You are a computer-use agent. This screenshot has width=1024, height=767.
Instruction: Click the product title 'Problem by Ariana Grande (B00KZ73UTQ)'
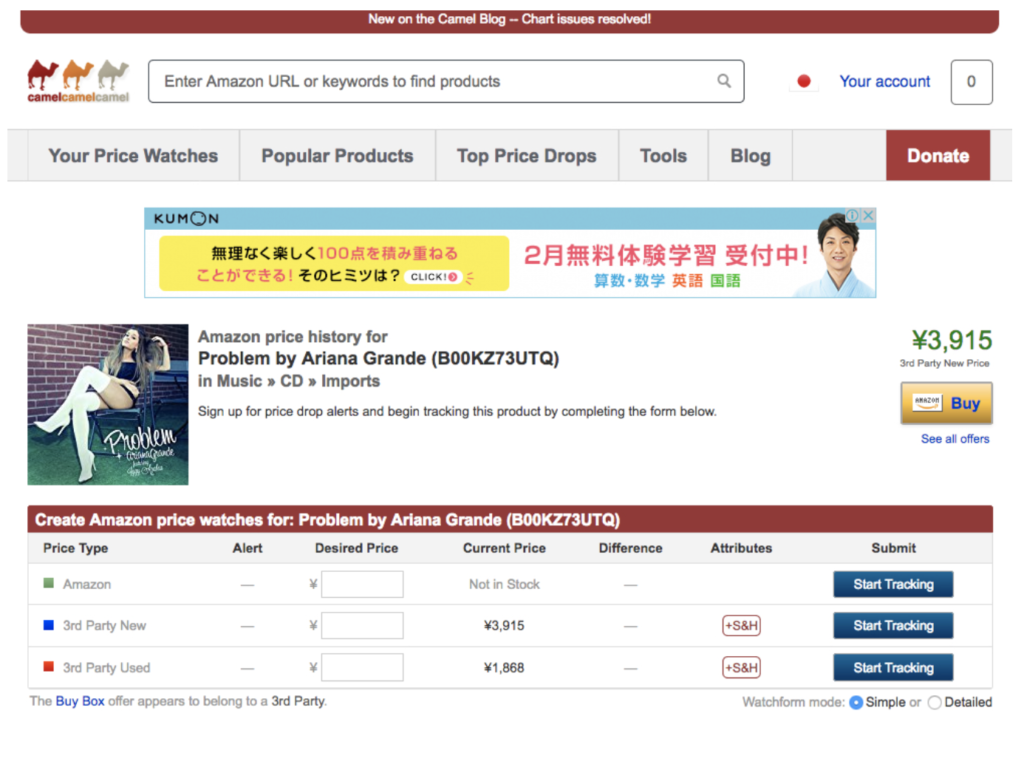pyautogui.click(x=378, y=359)
